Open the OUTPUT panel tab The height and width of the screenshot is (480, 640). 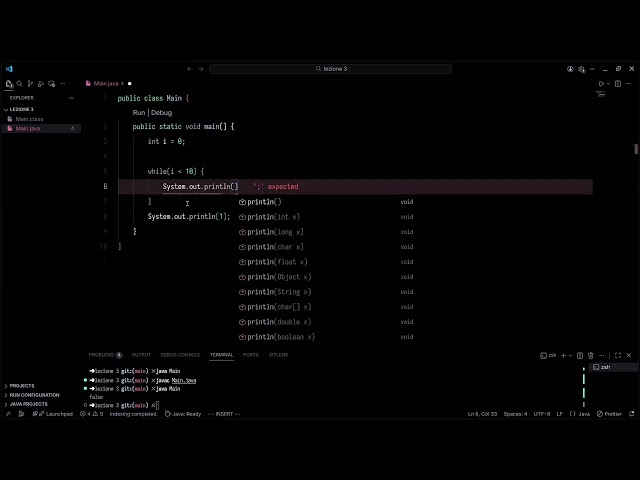(141, 355)
